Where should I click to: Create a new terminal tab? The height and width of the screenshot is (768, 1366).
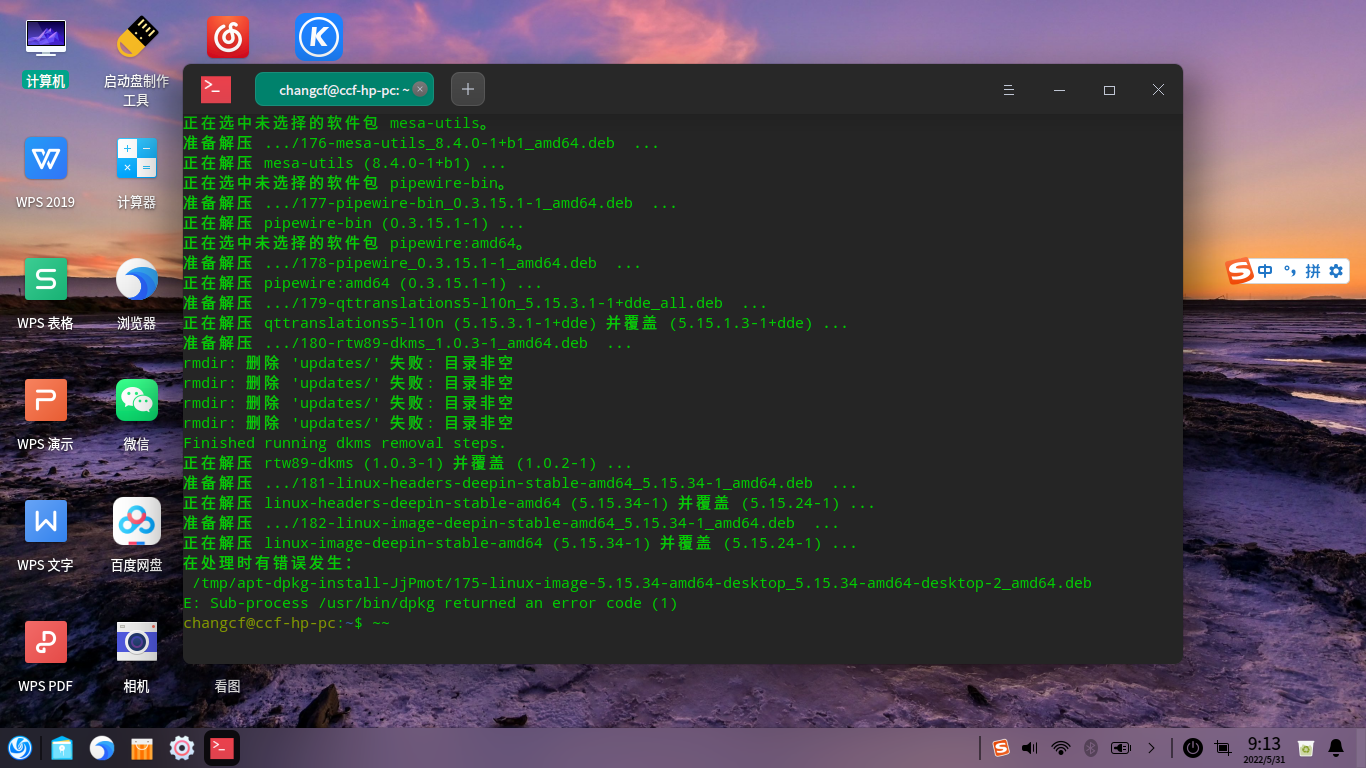[467, 89]
